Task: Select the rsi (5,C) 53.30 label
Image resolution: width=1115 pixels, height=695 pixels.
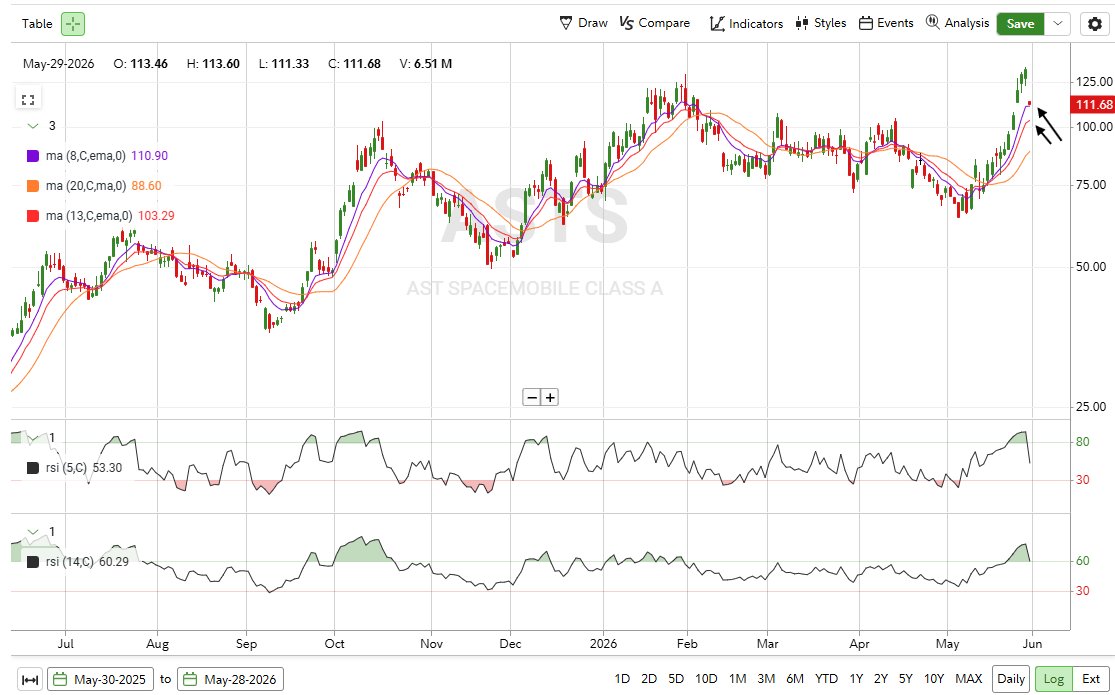Action: click(84, 467)
